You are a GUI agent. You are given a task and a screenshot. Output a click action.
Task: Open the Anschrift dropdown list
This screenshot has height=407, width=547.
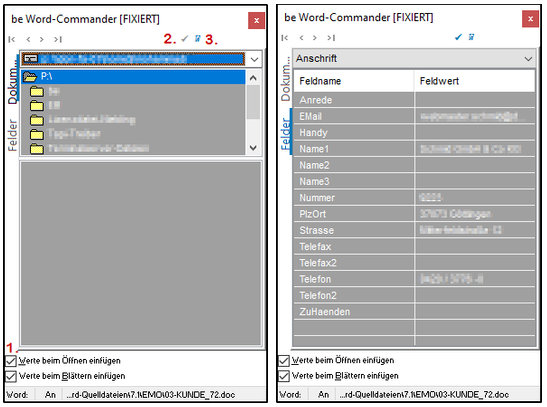pos(528,59)
